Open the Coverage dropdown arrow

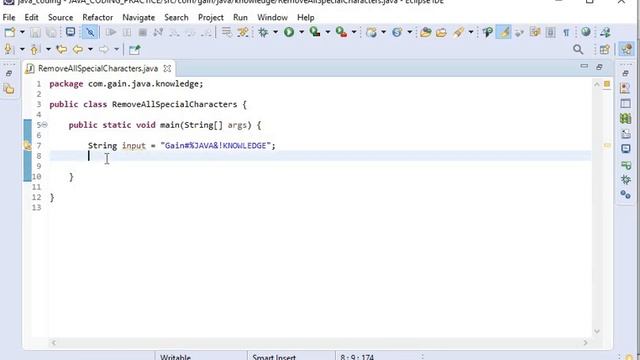pos(327,32)
